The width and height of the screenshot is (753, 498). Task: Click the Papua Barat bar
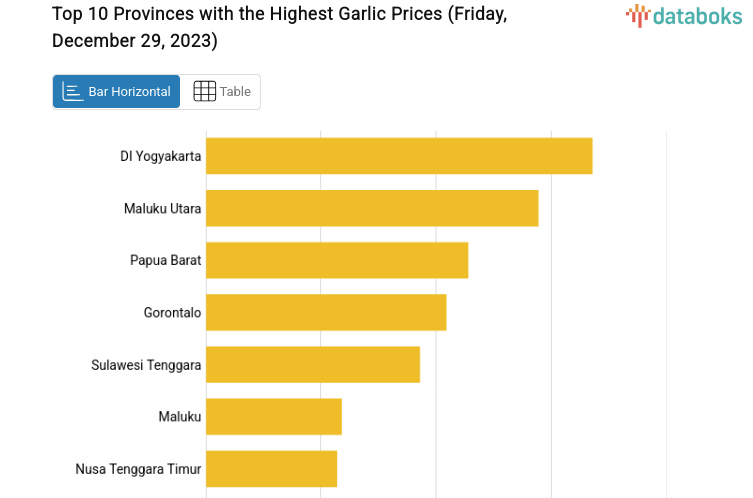pos(337,260)
